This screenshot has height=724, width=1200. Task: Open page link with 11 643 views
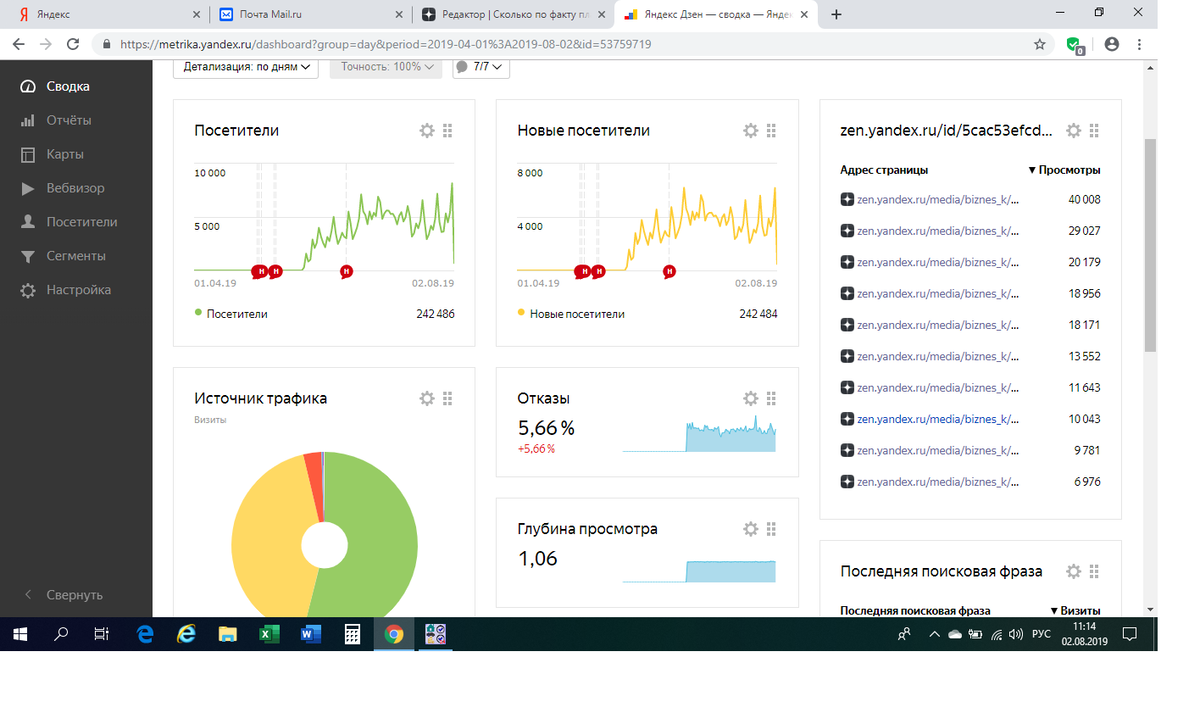point(938,388)
